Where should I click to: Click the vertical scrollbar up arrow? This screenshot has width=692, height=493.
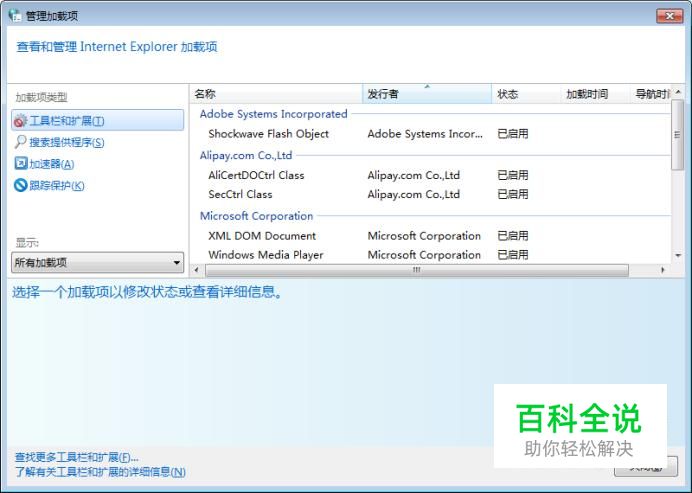click(678, 92)
